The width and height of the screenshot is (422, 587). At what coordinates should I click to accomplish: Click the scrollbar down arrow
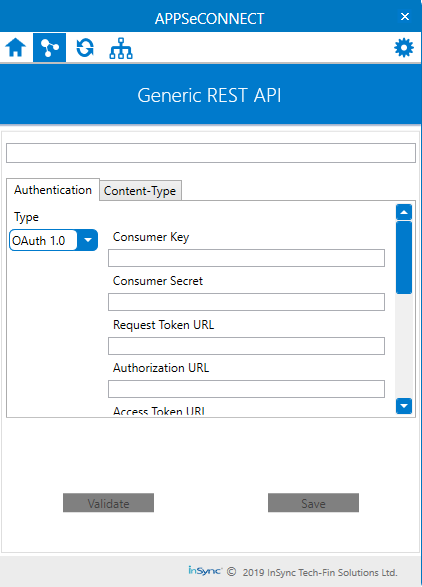pyautogui.click(x=404, y=406)
